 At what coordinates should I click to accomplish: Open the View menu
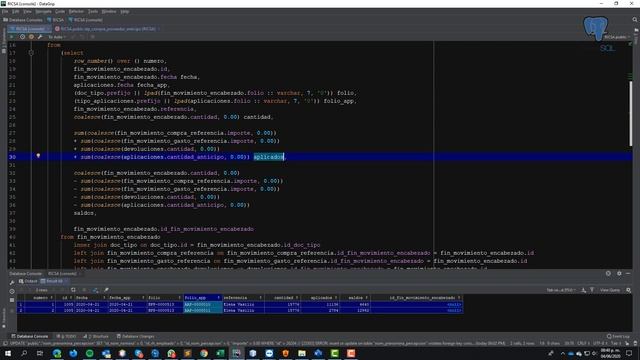27,11
